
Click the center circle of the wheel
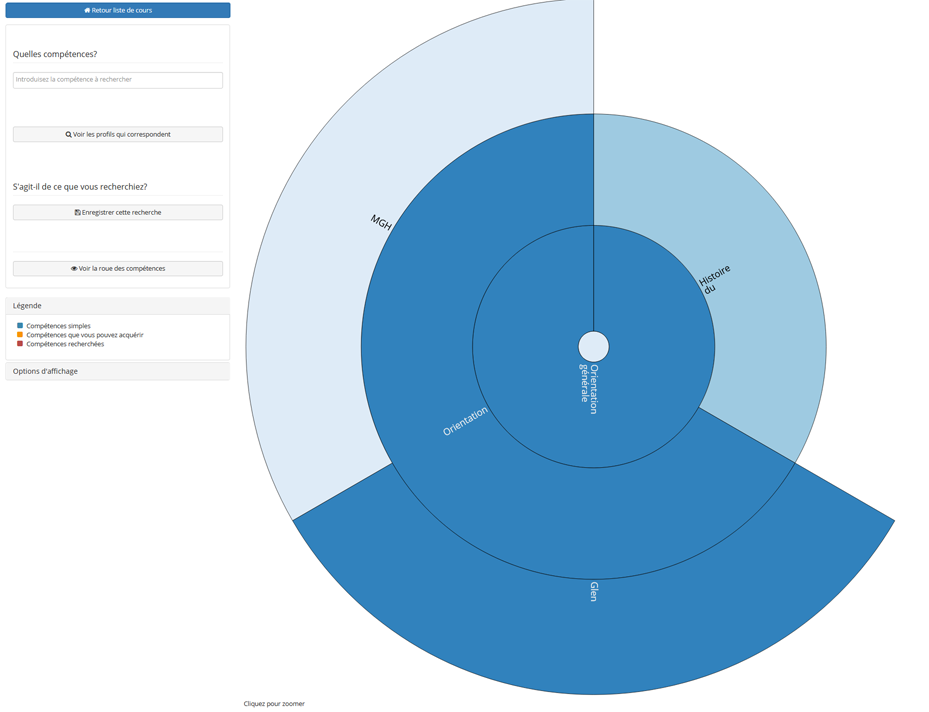pyautogui.click(x=594, y=347)
